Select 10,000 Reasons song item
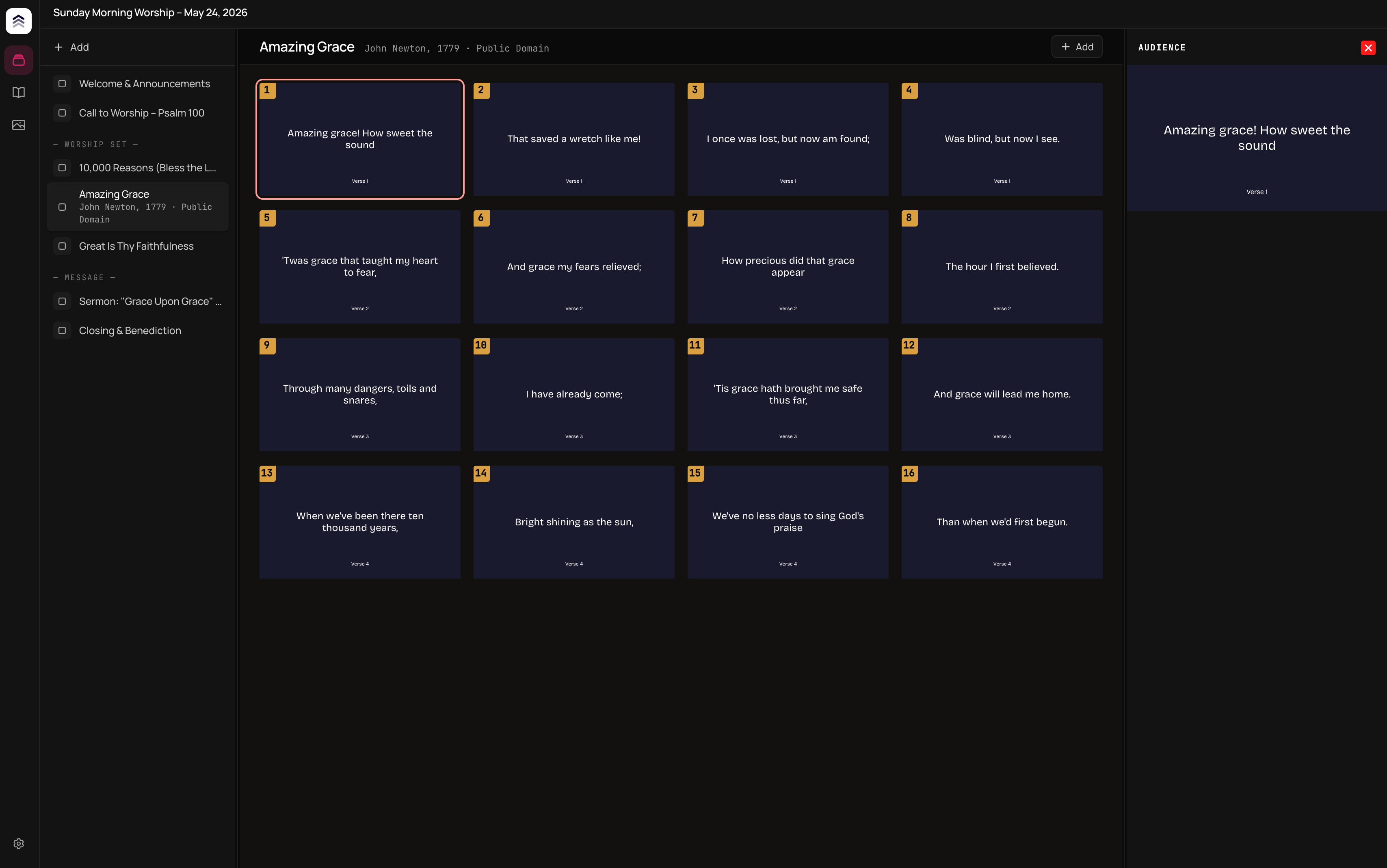 coord(138,168)
